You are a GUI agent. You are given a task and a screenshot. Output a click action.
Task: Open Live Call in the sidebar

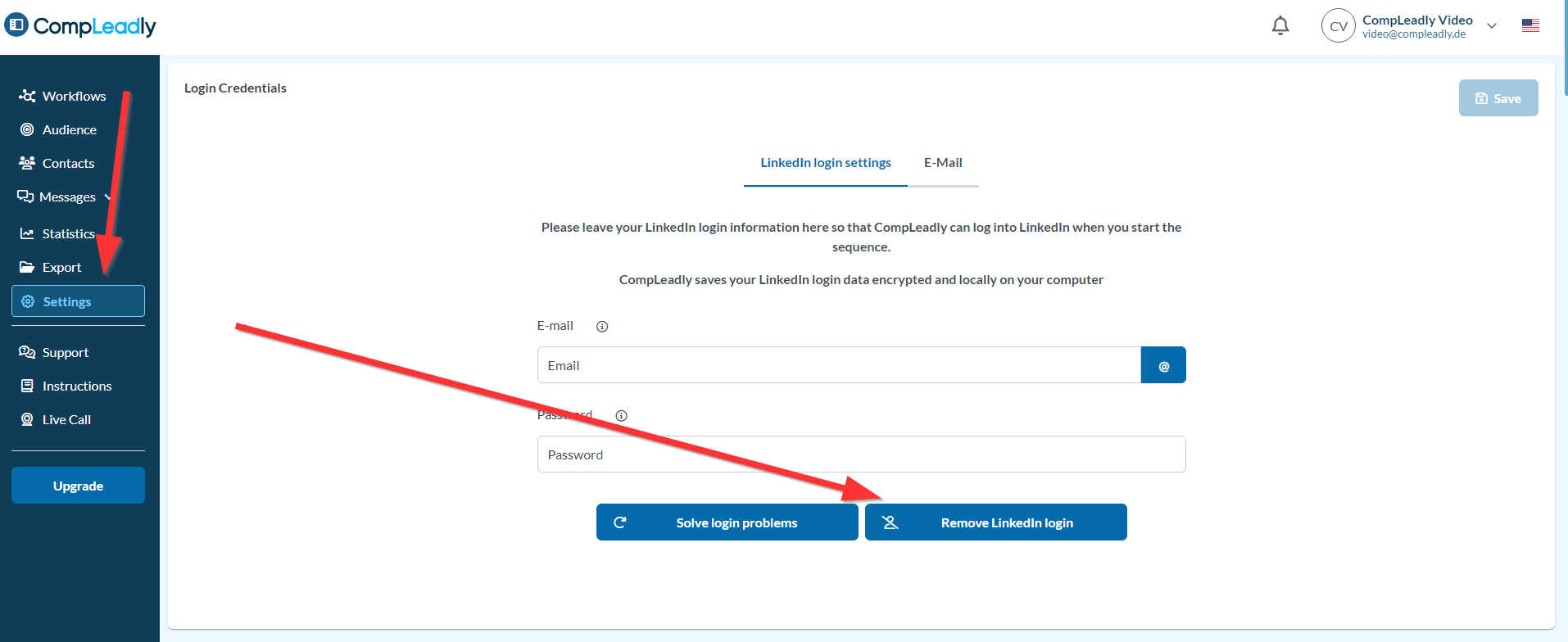[x=56, y=419]
